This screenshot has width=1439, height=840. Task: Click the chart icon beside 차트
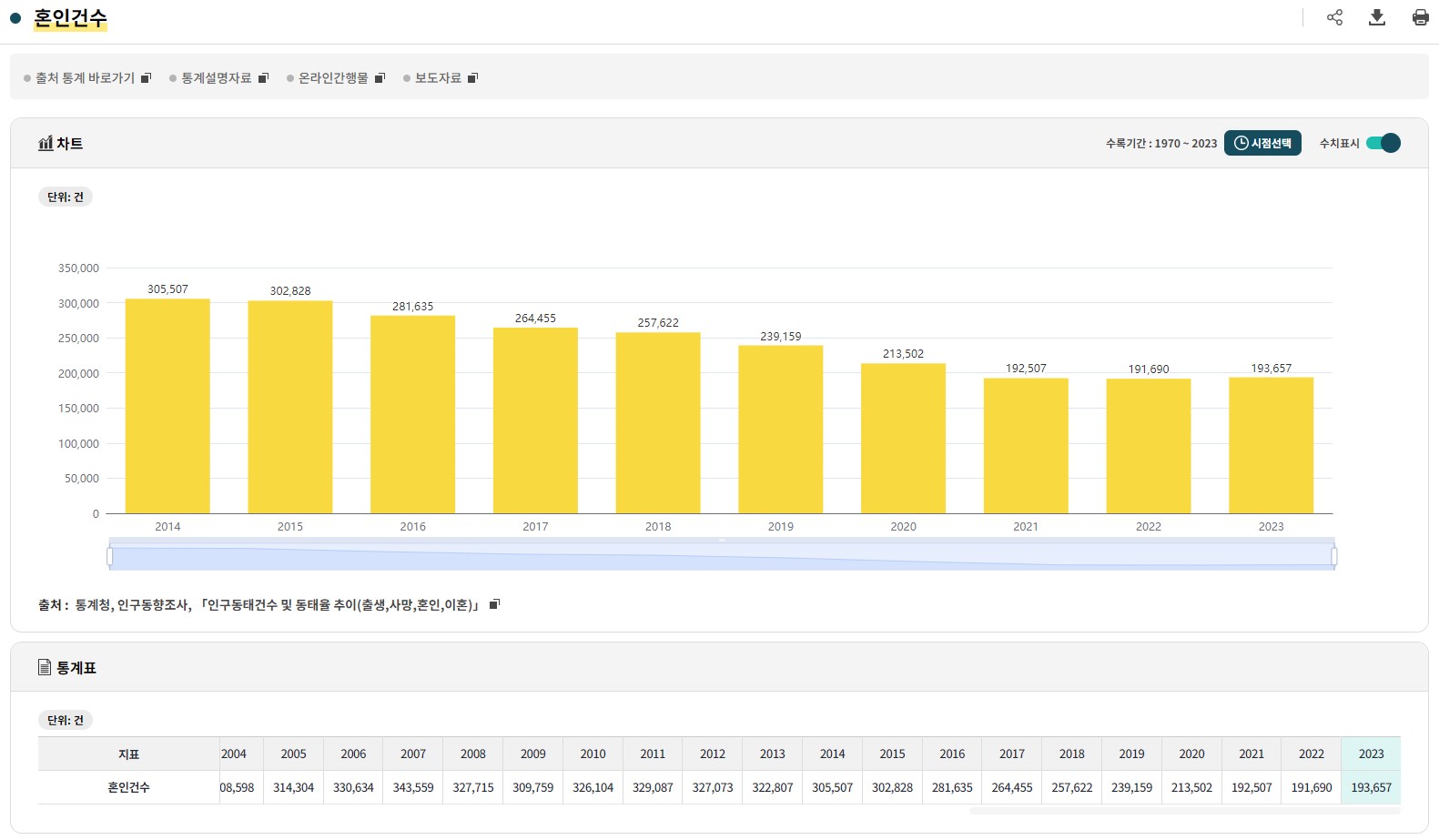[x=46, y=143]
